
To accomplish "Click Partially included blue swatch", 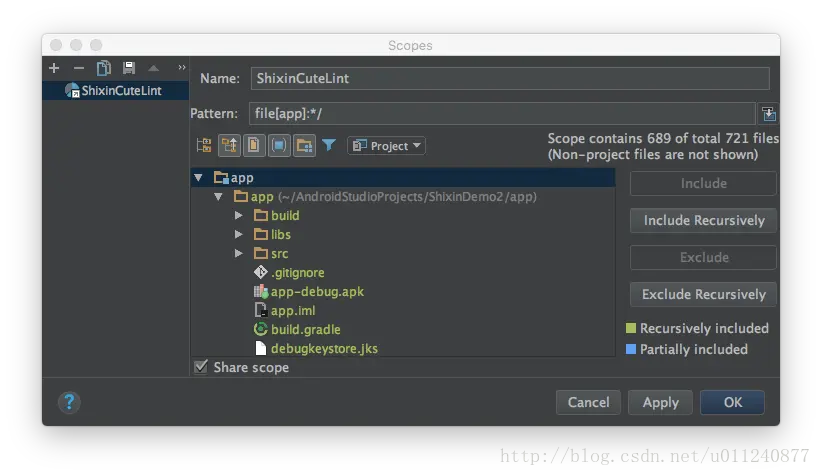I will pyautogui.click(x=631, y=349).
